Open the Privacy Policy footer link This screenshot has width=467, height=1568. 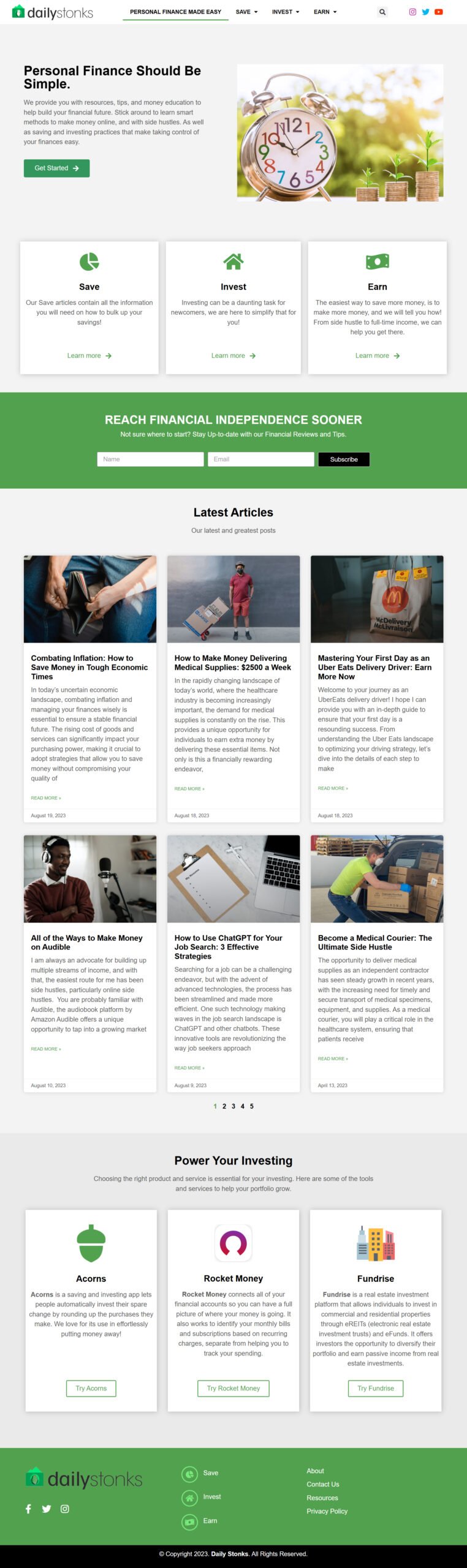(327, 1511)
